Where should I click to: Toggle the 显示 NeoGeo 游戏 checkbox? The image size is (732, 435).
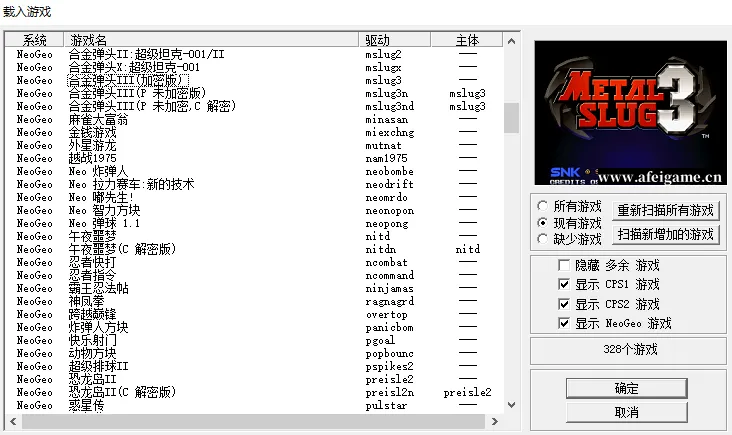(563, 323)
